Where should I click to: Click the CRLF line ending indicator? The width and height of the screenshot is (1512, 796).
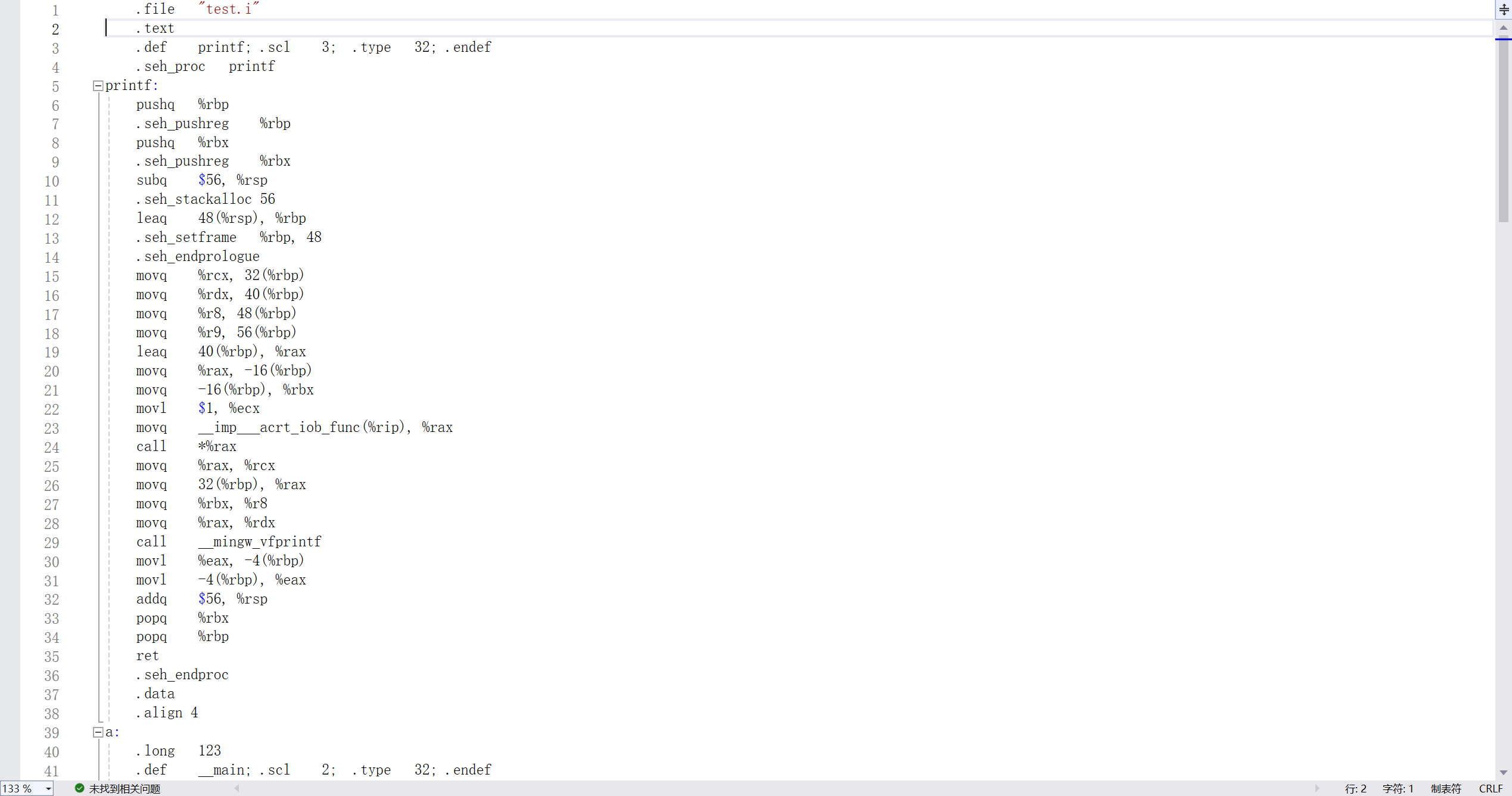point(1491,788)
